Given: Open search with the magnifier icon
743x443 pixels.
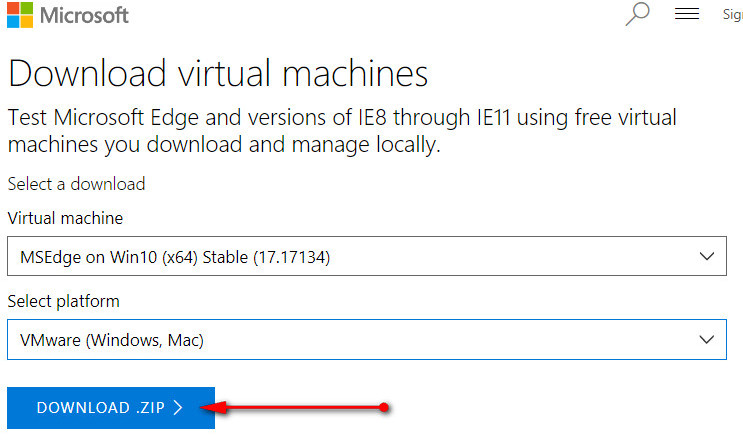Looking at the screenshot, I should tap(638, 13).
